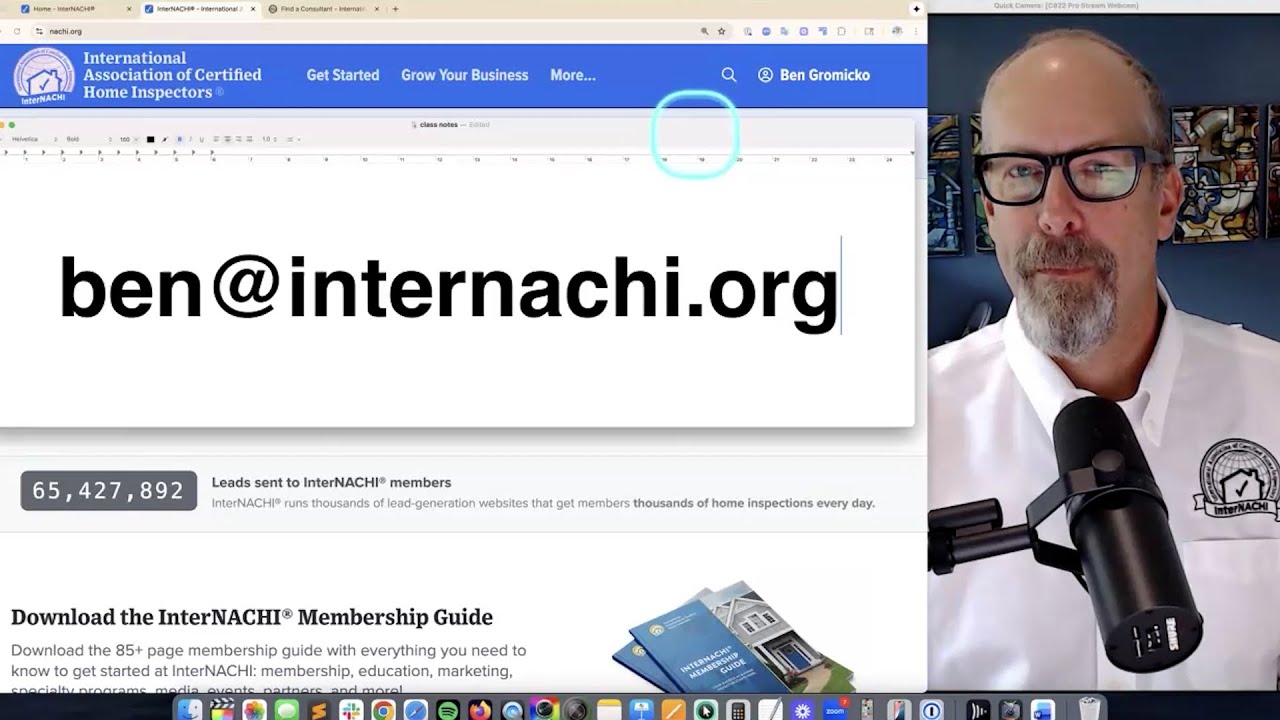Open Notes from the Dock
Screen dimensions: 1280x720
[x=609, y=710]
